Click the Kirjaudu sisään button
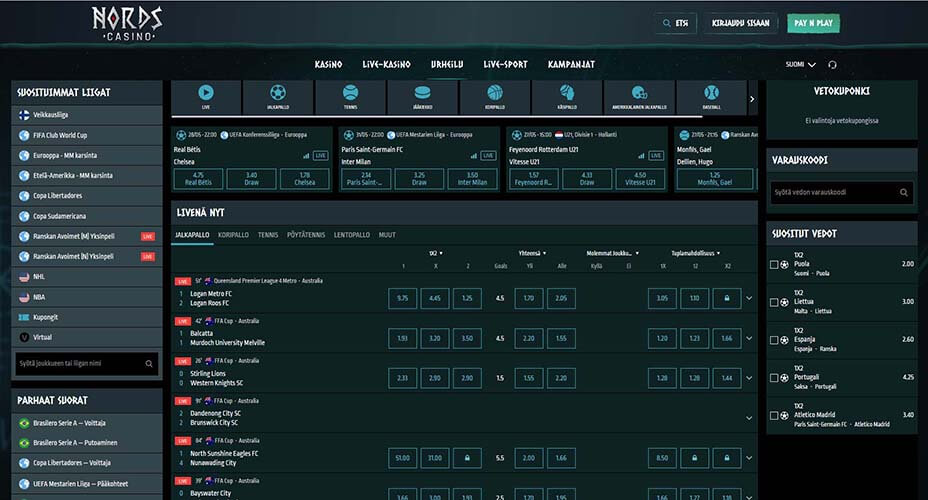 (740, 23)
